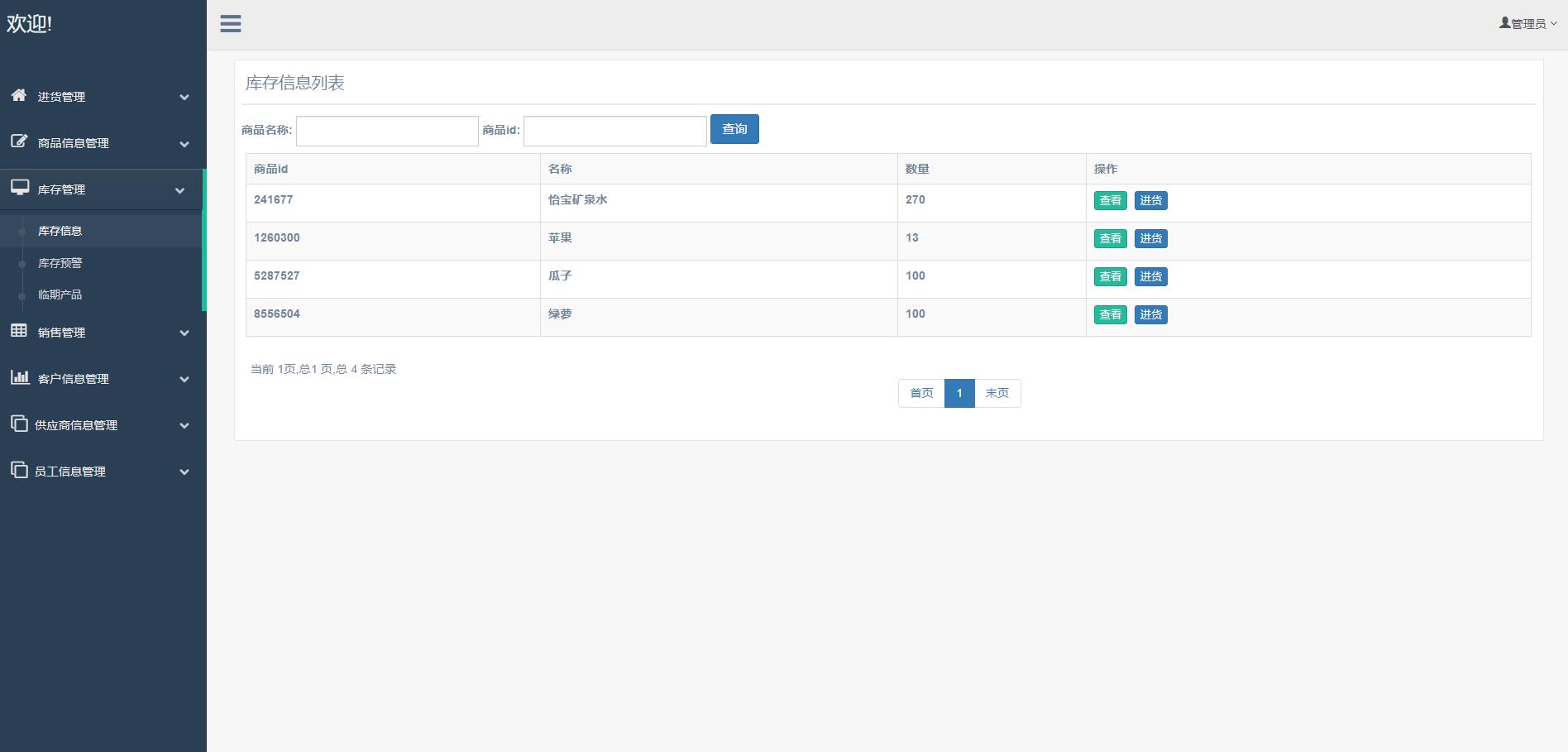Click 进货 button for 苹果 row
Image resolution: width=1568 pixels, height=752 pixels.
[1150, 239]
